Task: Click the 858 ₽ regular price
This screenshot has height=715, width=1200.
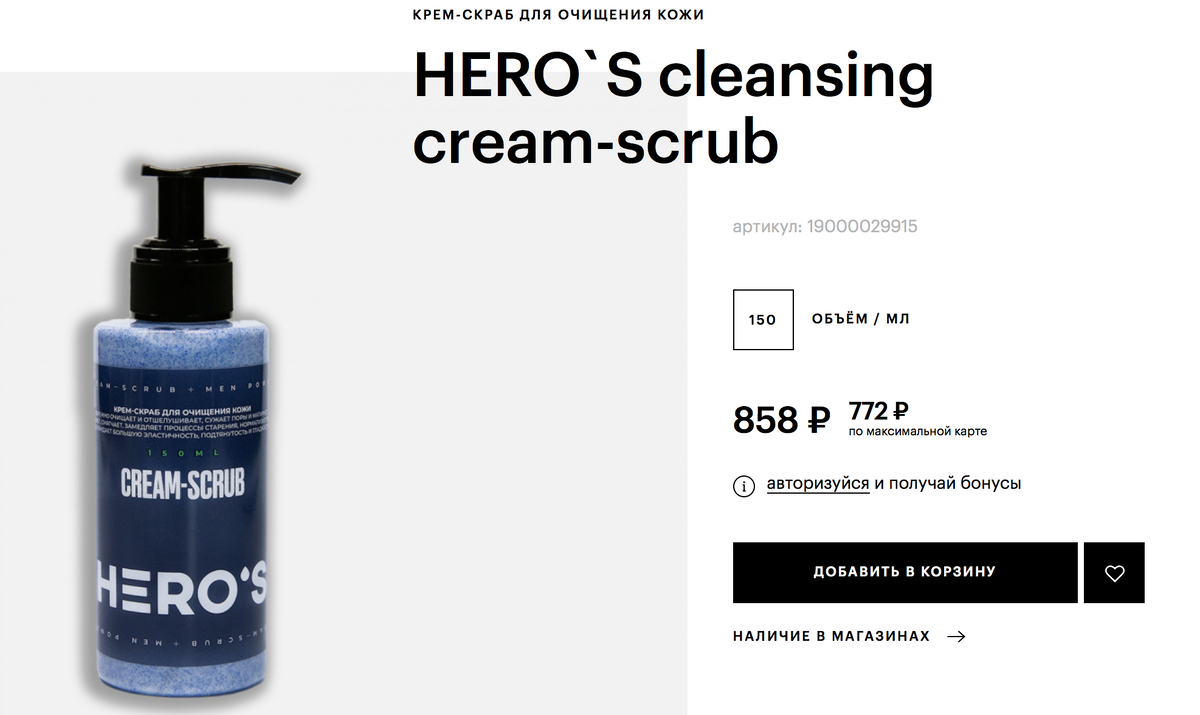Action: point(782,420)
